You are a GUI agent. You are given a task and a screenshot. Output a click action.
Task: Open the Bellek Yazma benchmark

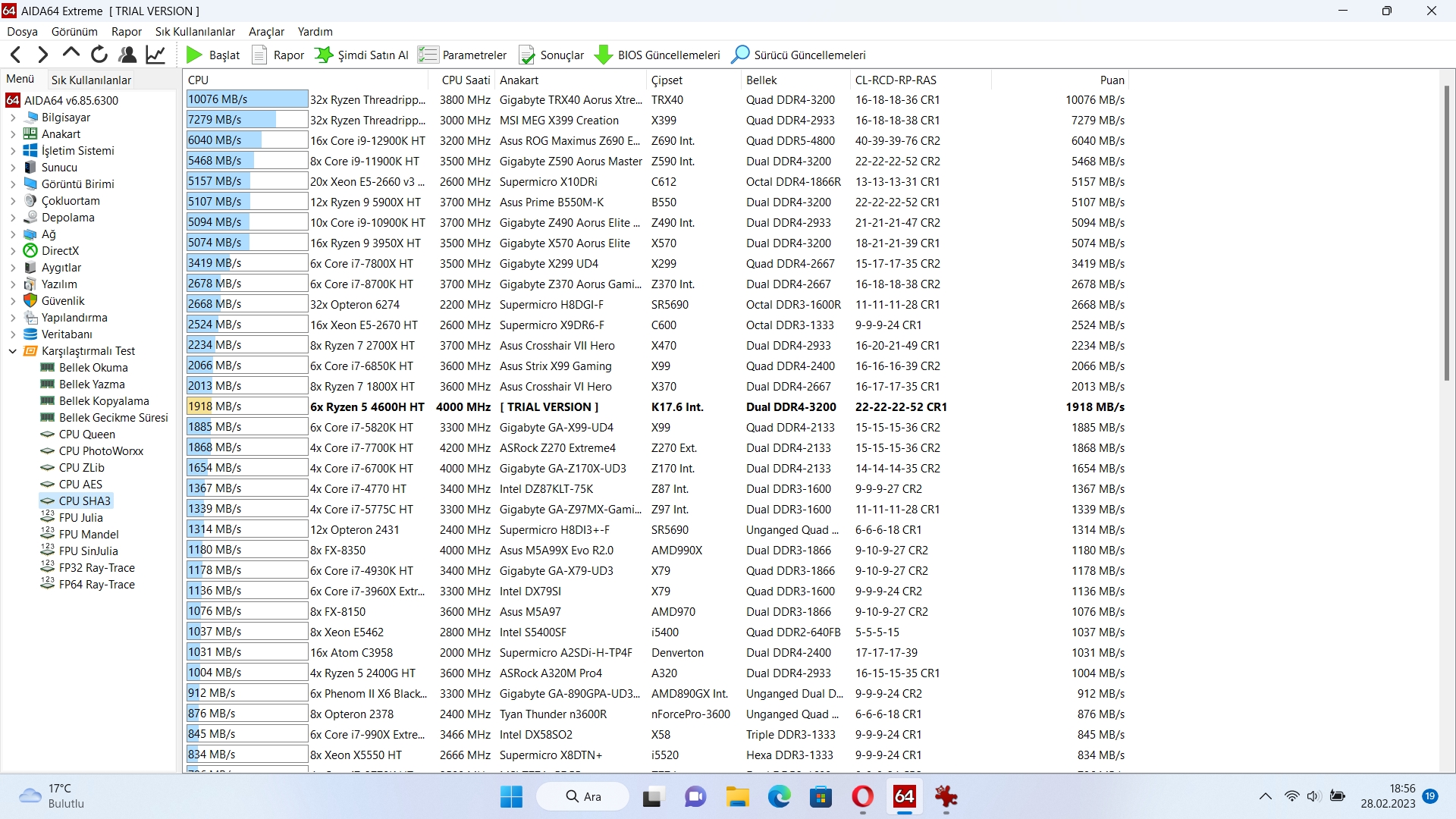coord(83,384)
